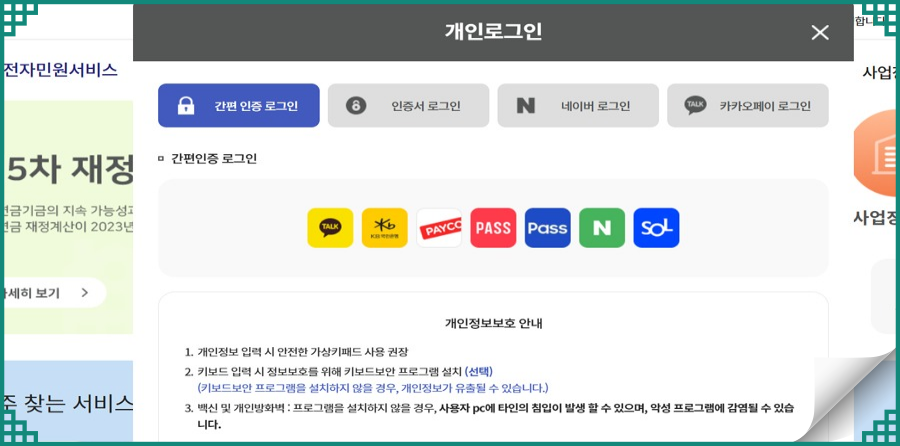
Task: Choose Shinhan SOL authentication icon
Action: point(657,228)
